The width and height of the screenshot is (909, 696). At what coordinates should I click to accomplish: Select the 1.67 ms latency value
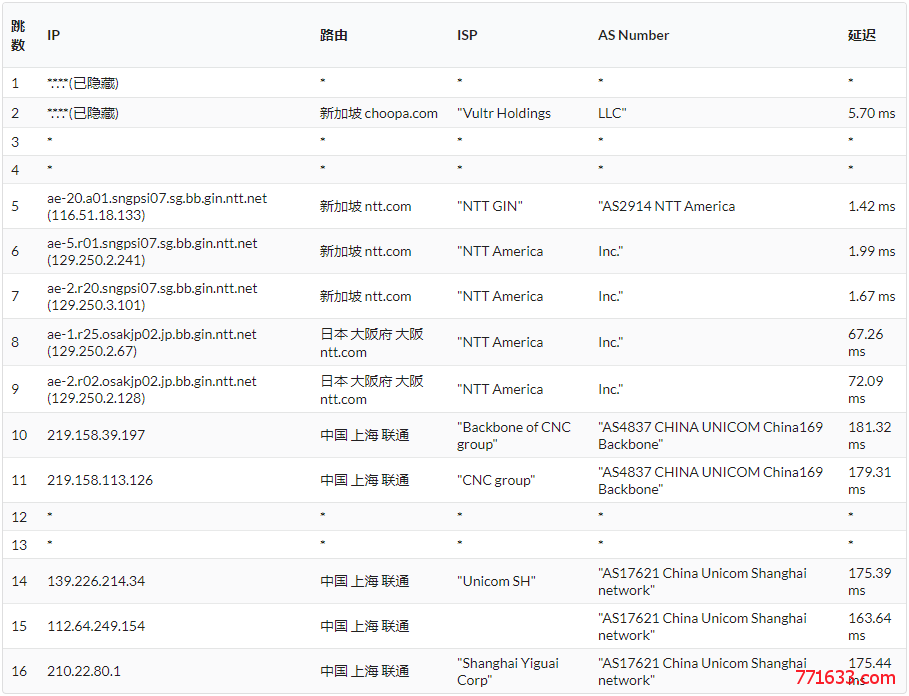[871, 297]
